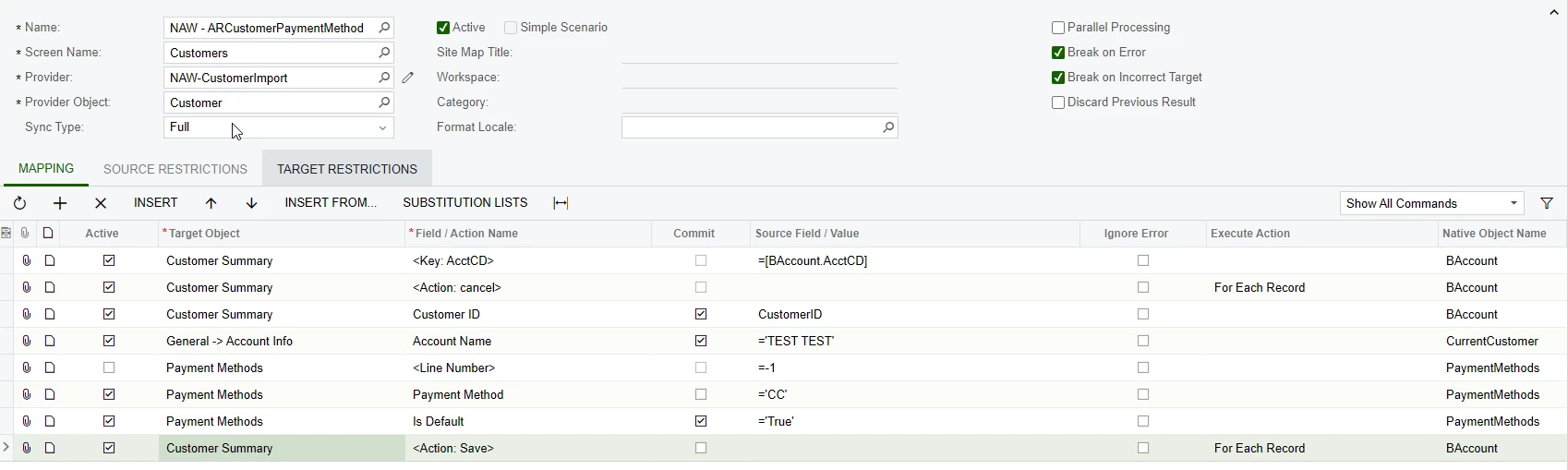Click the Insert From button

[x=331, y=203]
